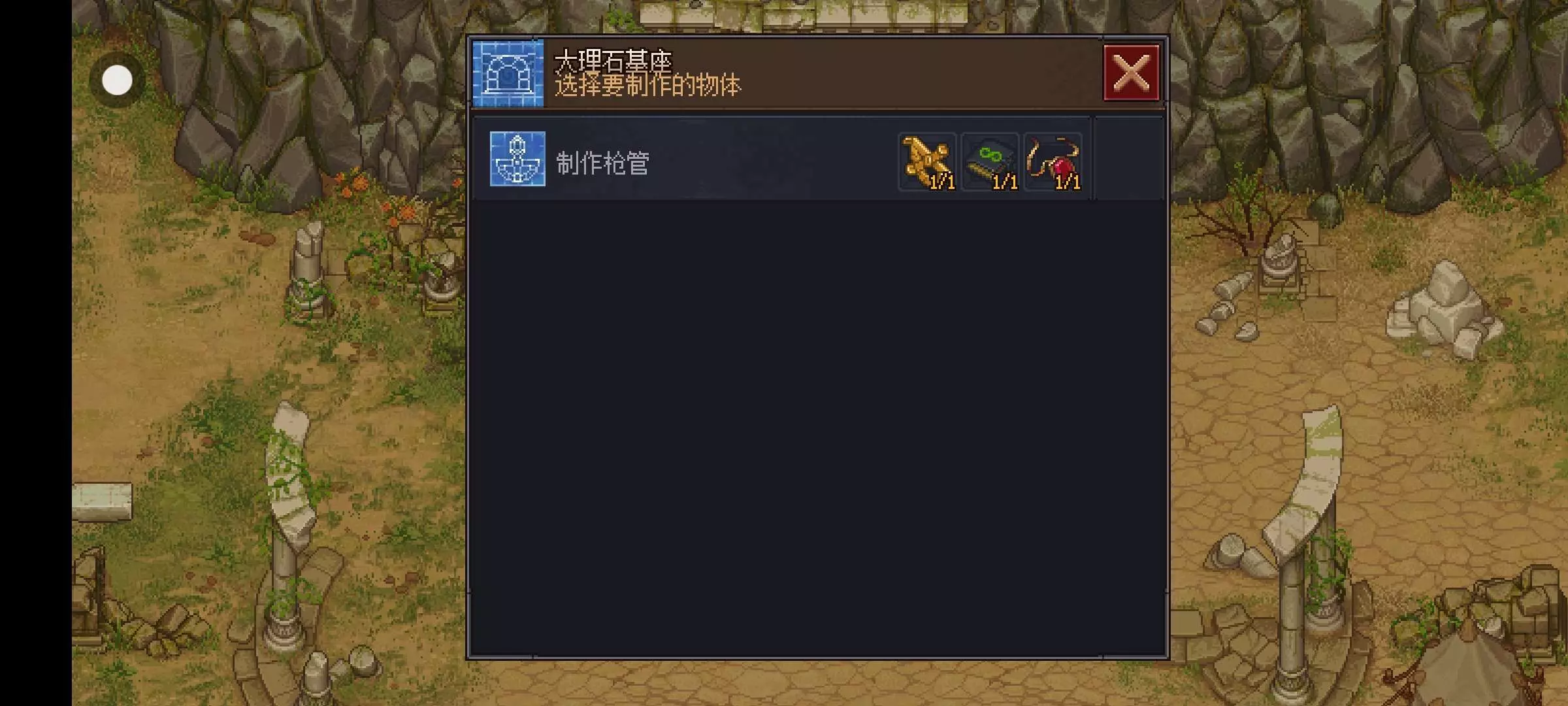Inspect the golden part ingredient slot

tap(927, 161)
